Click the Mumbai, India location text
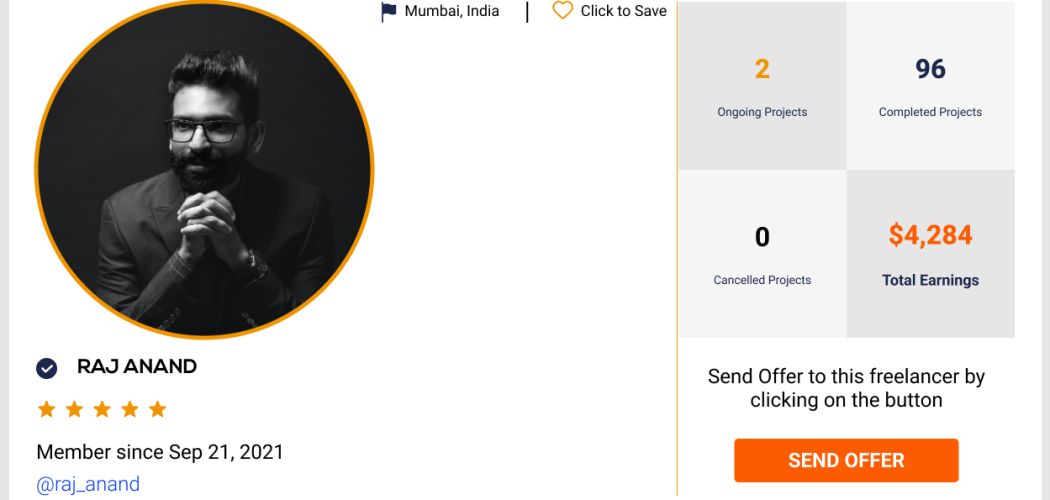 (x=452, y=12)
